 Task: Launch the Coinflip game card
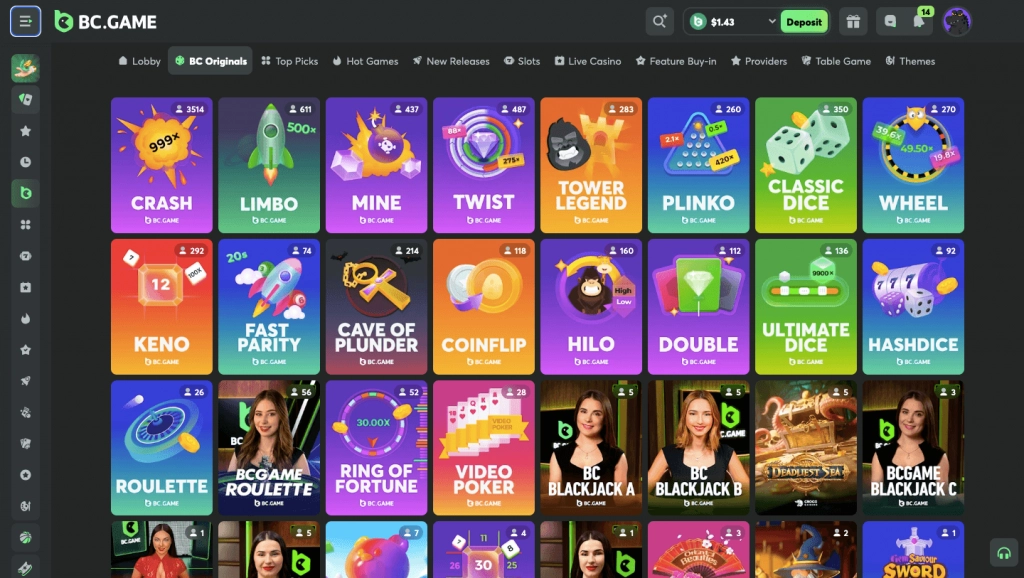pyautogui.click(x=484, y=307)
